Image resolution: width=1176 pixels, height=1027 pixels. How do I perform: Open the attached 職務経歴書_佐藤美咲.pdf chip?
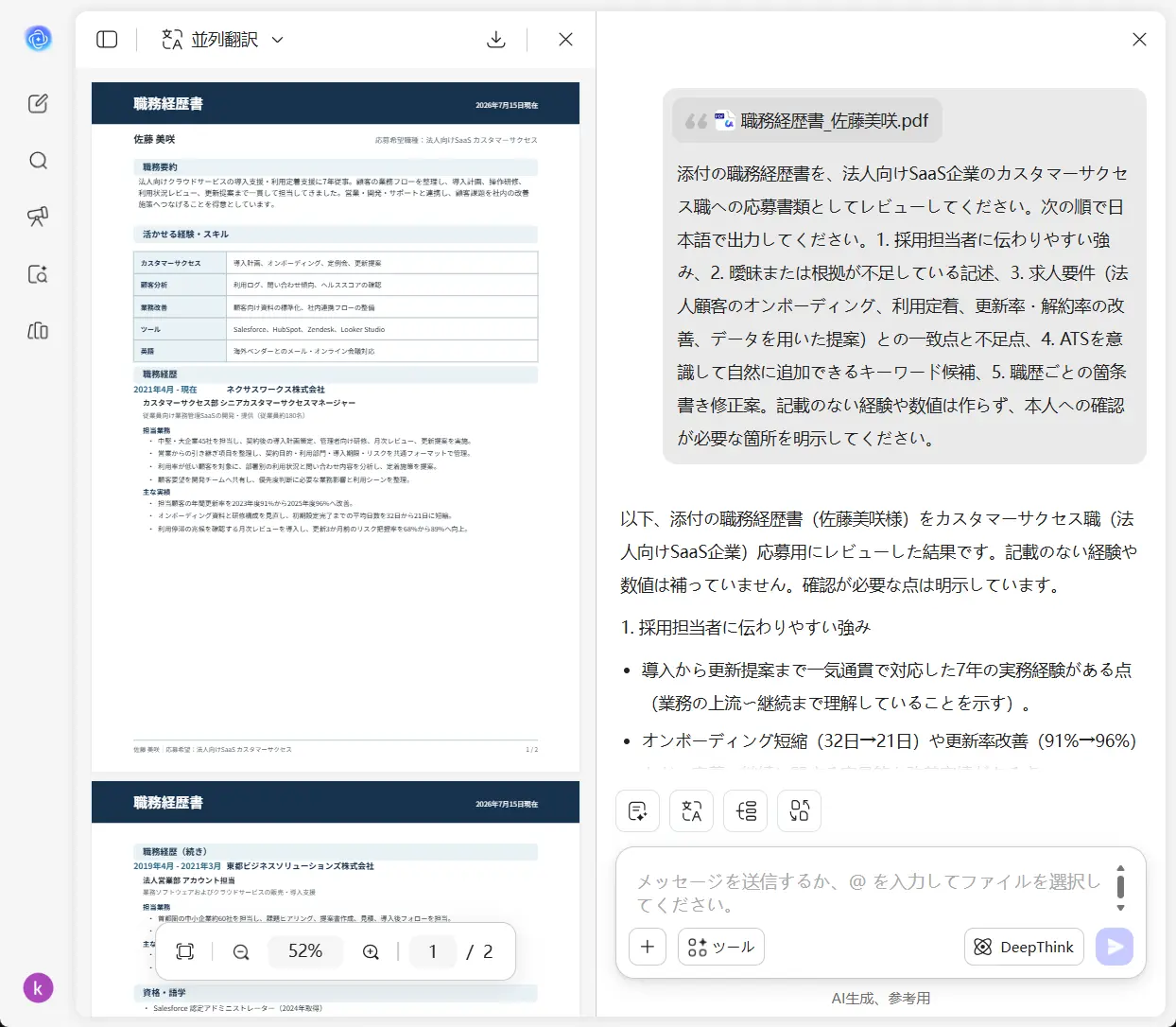(807, 120)
